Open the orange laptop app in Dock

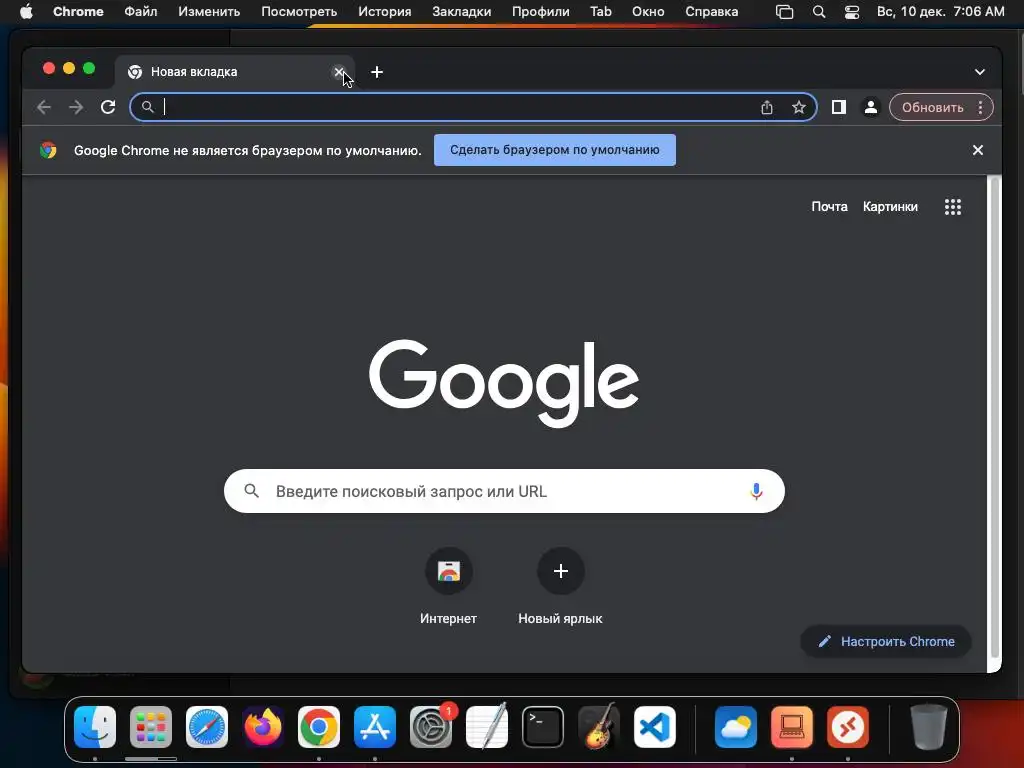[792, 727]
